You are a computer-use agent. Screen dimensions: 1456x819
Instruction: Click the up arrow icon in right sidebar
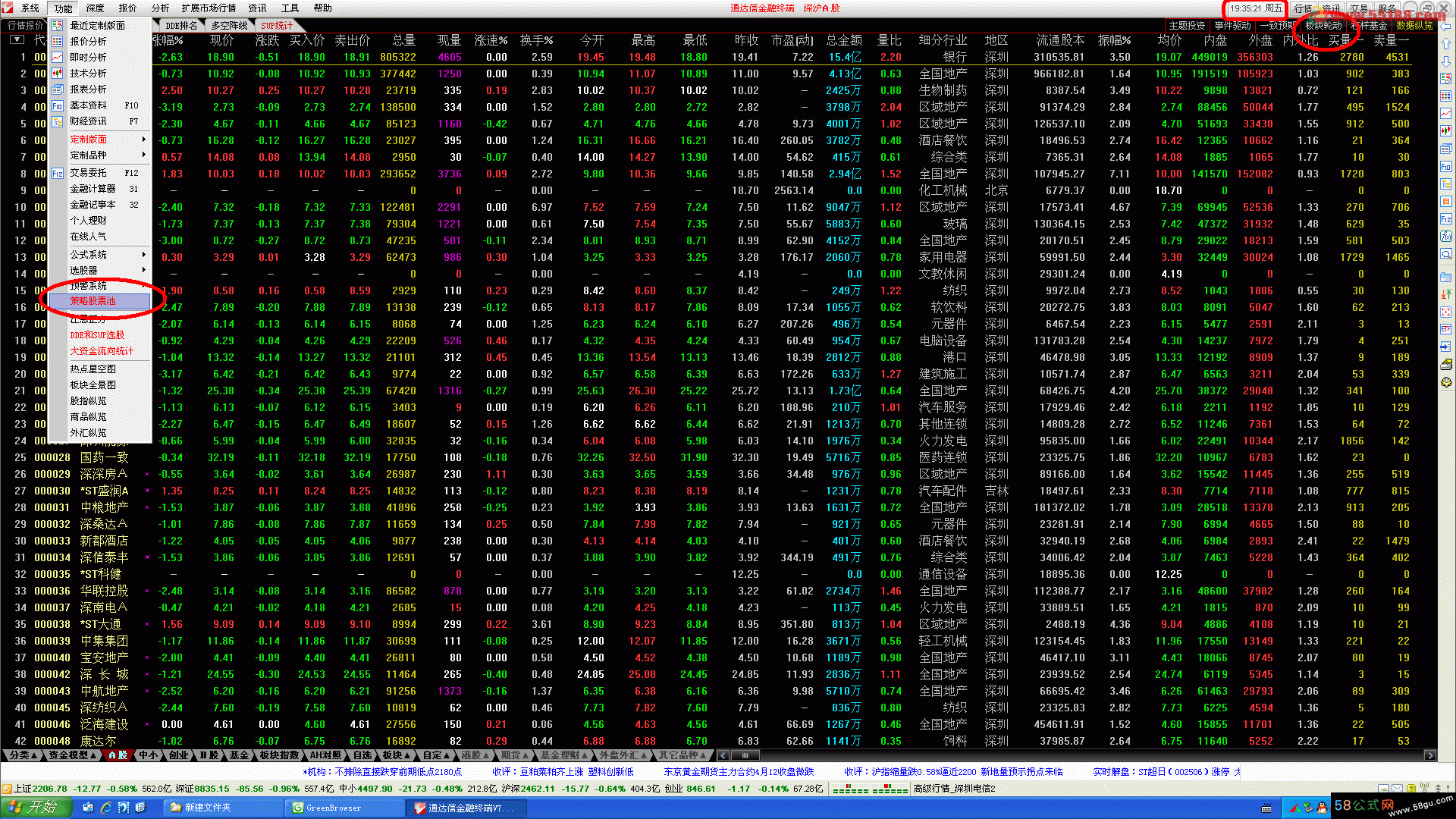pyautogui.click(x=1446, y=44)
